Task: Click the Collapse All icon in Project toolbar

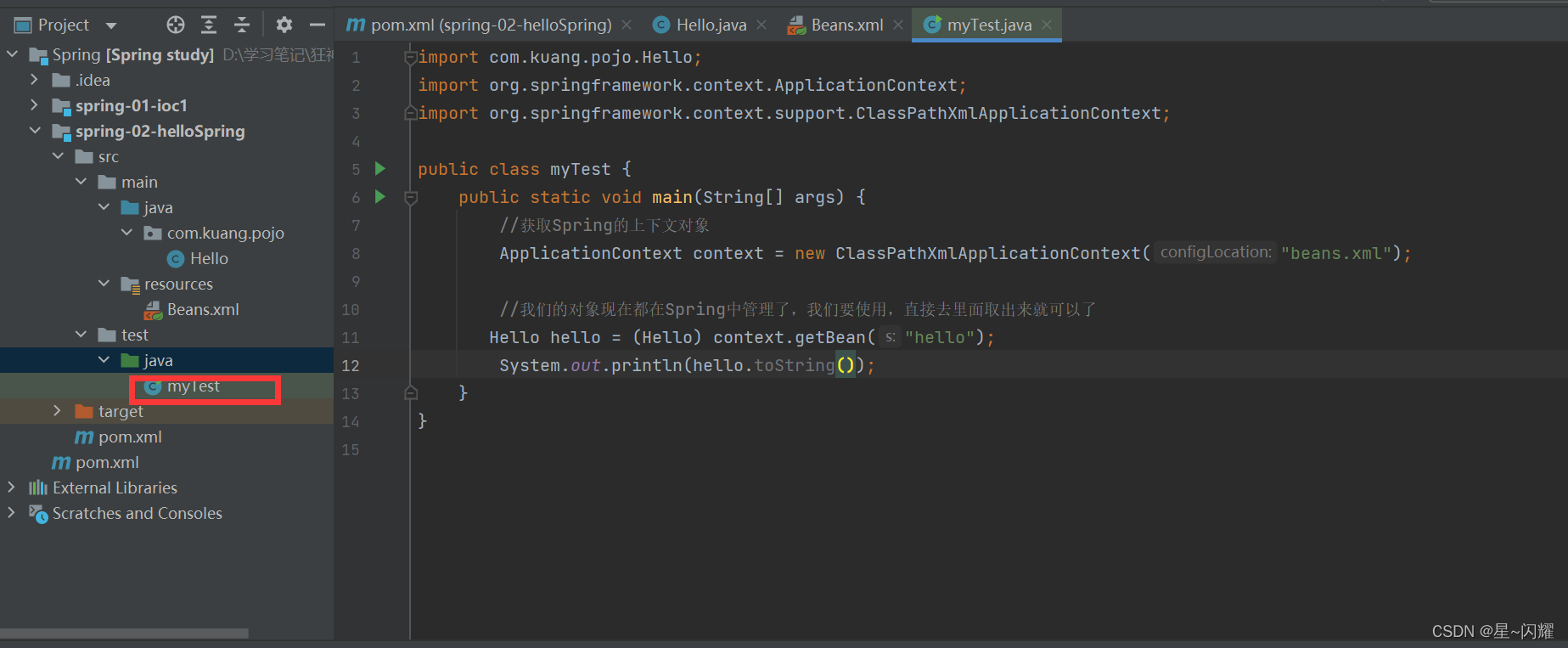Action: click(x=242, y=25)
